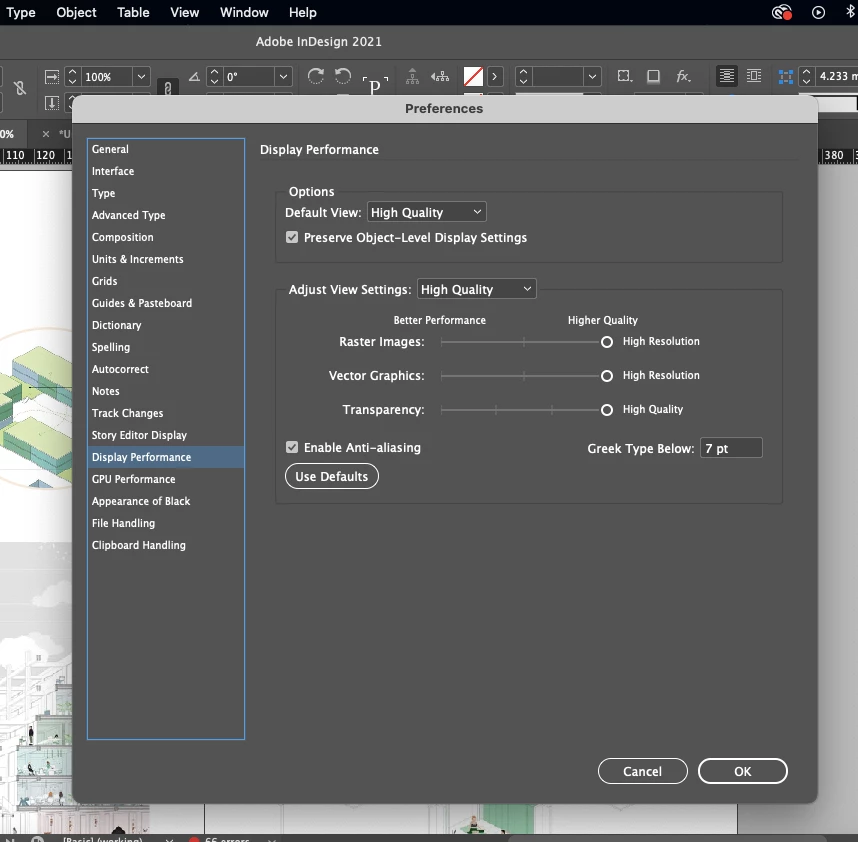The width and height of the screenshot is (858, 842).
Task: Open the fx effects icon
Action: (x=683, y=76)
